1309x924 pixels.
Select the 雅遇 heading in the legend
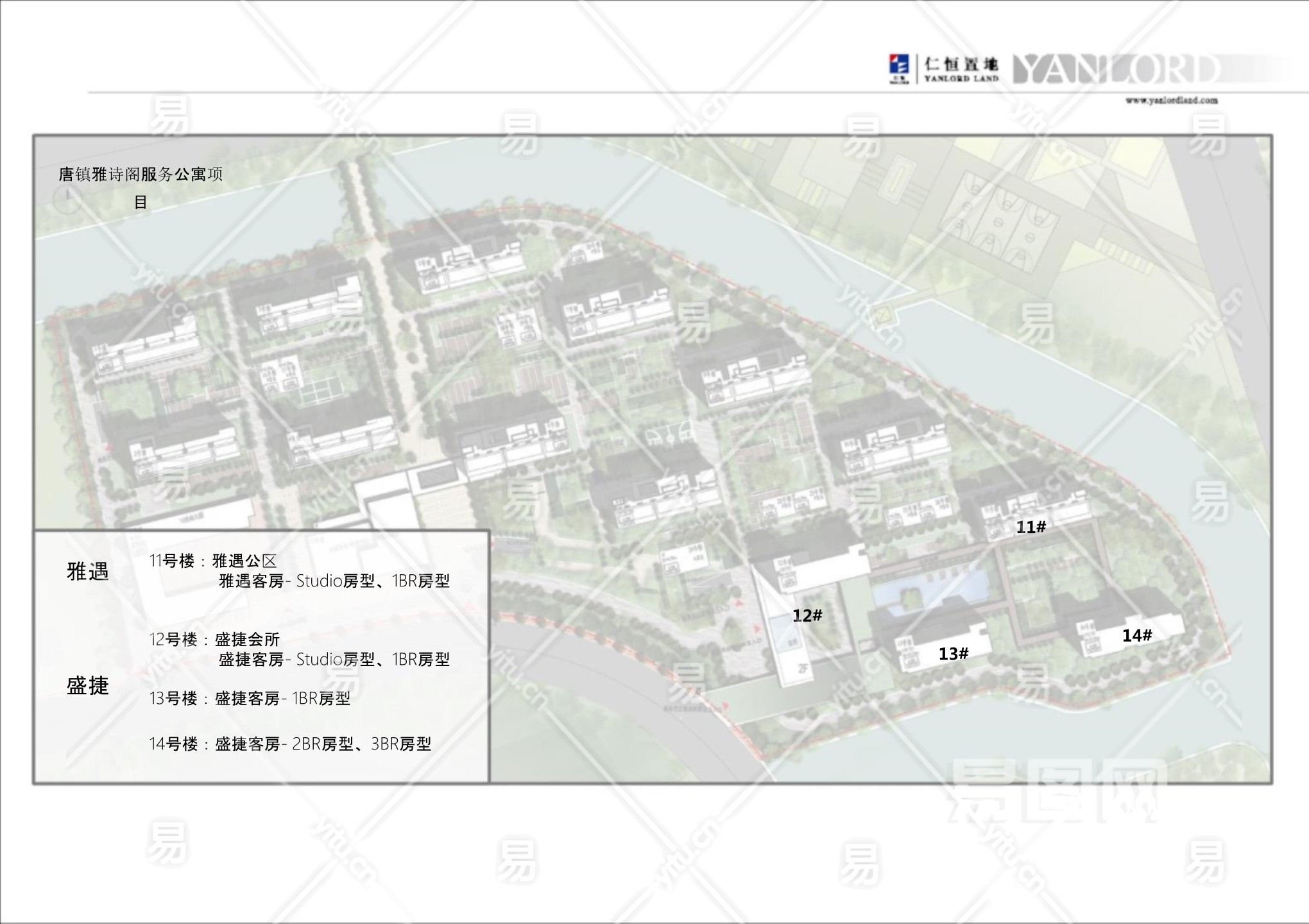tap(88, 571)
